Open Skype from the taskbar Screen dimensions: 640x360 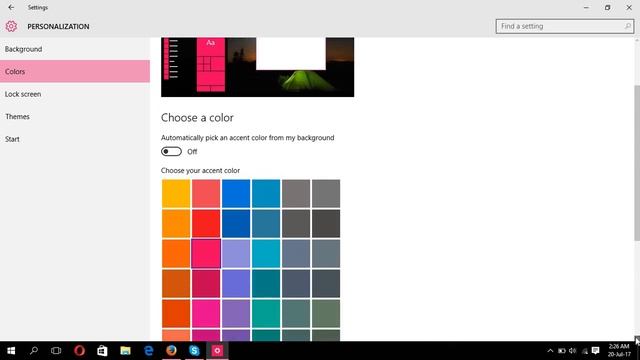(x=194, y=351)
